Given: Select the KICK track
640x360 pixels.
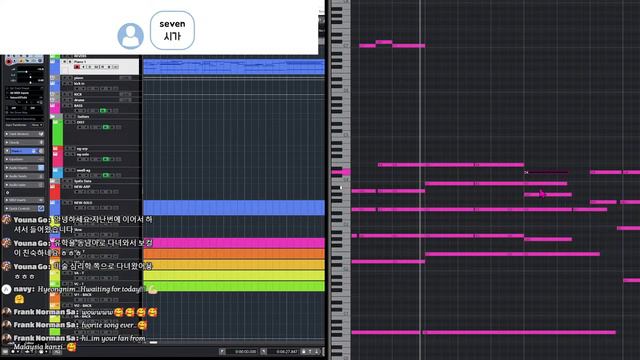Looking at the screenshot, I should [x=78, y=94].
